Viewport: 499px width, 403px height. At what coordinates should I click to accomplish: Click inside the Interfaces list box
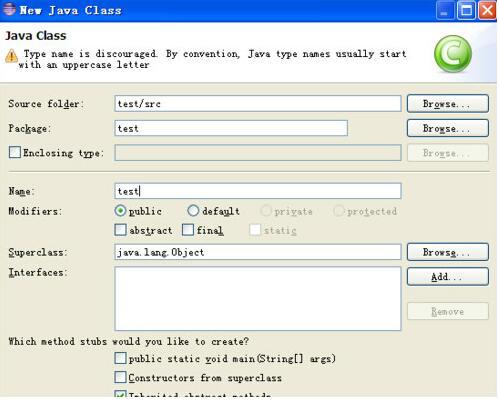click(x=258, y=298)
